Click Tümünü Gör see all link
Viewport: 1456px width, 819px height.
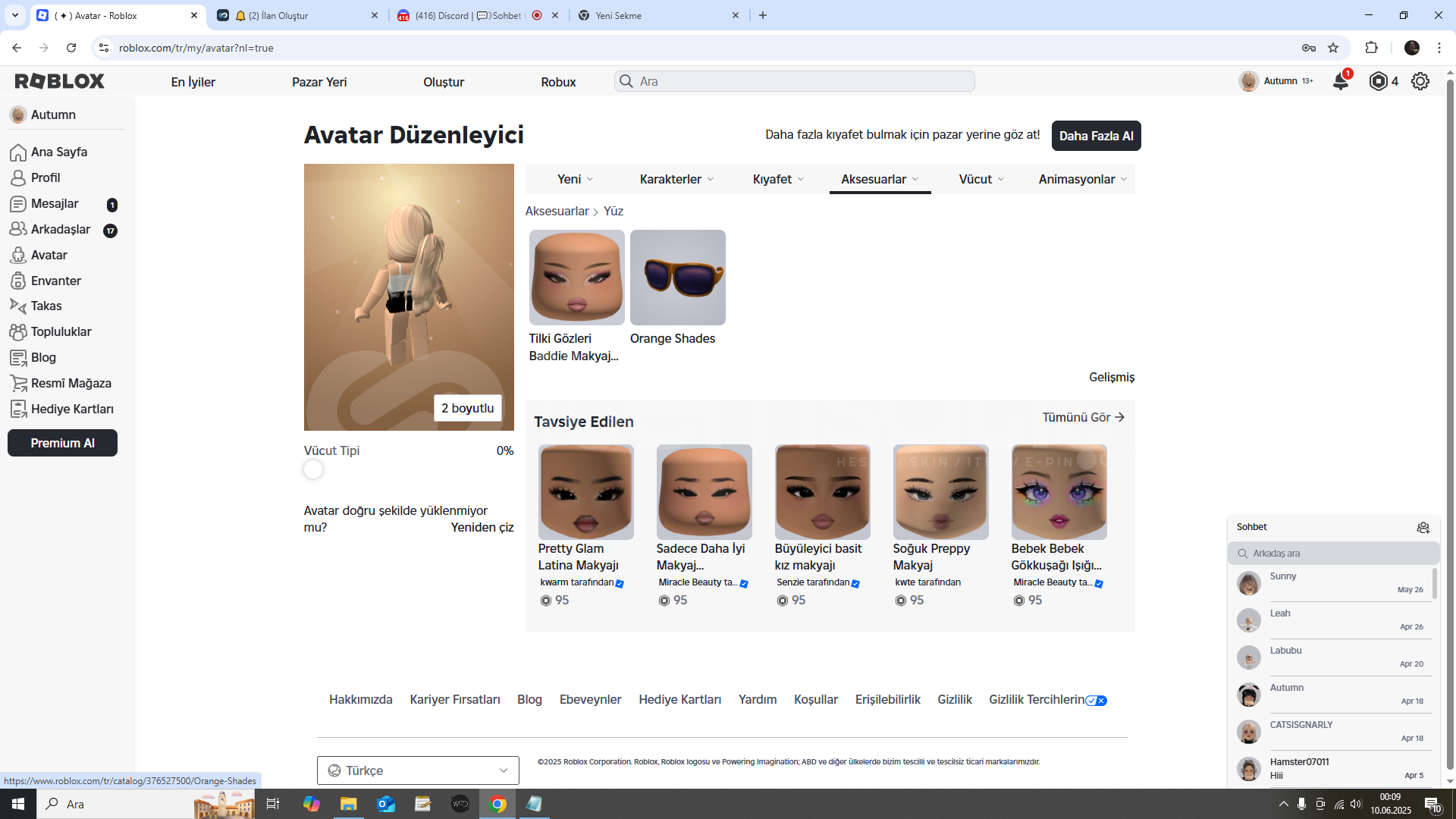(x=1083, y=418)
